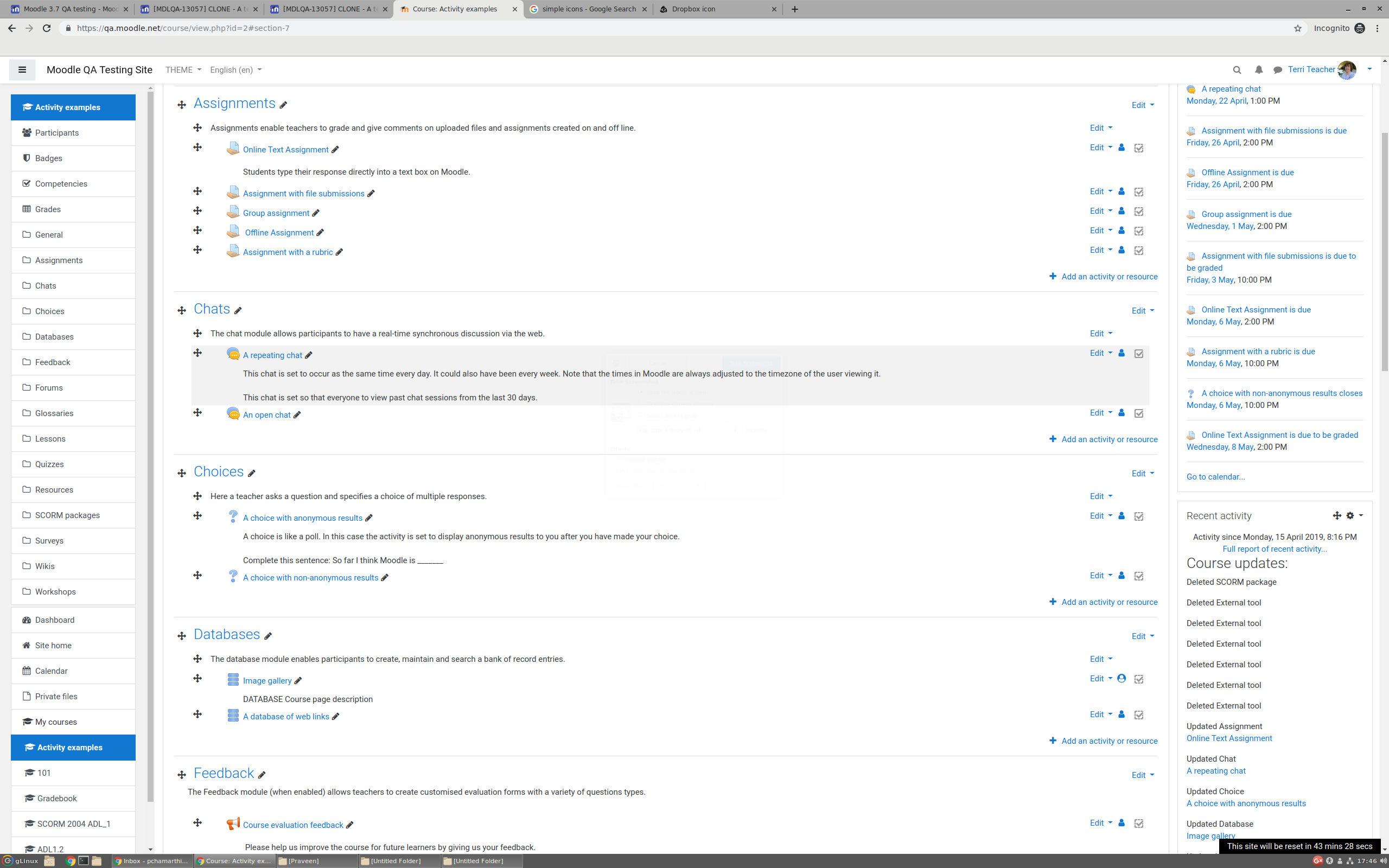Switch to the simple icons Google Search tab
Viewport: 1389px width, 868px height.
[x=588, y=9]
